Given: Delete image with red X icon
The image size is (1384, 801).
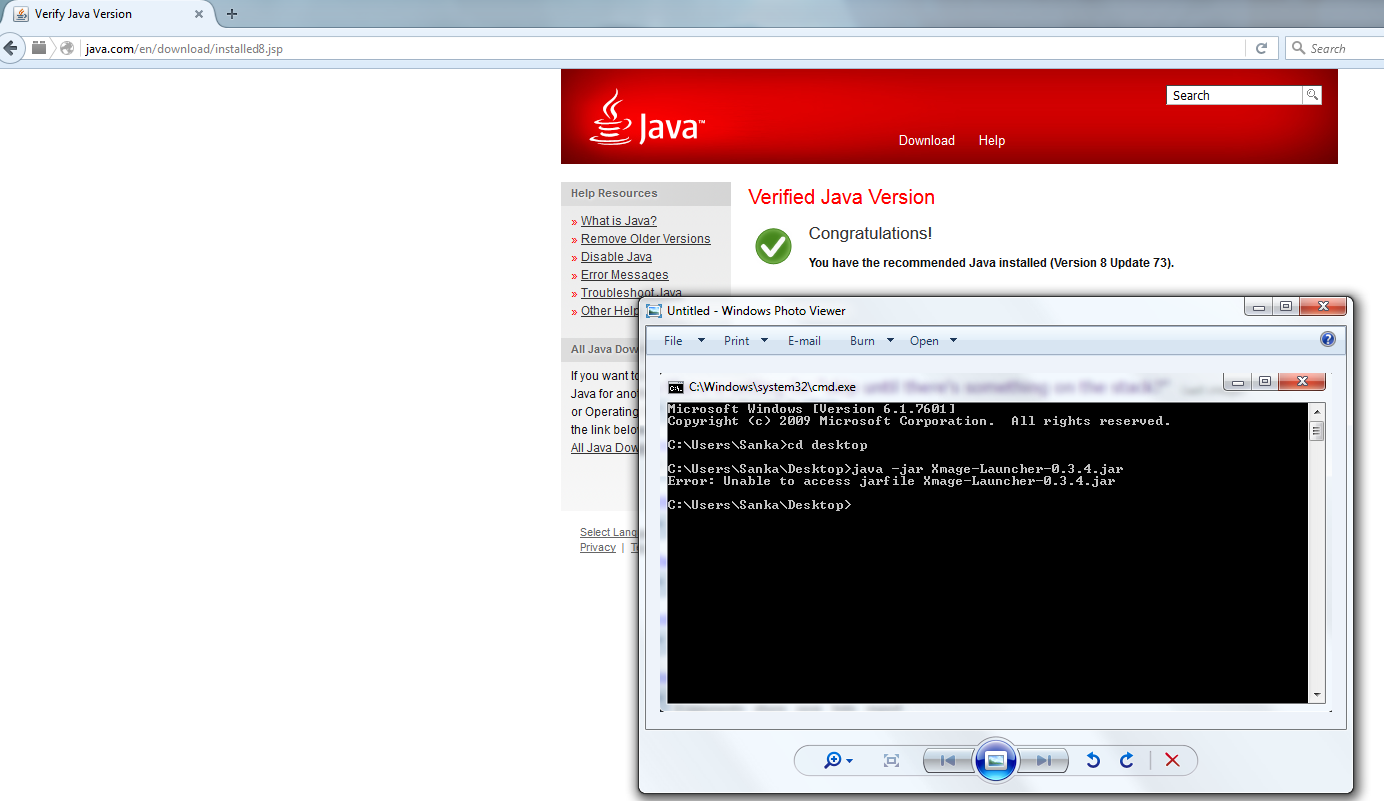Looking at the screenshot, I should [x=1172, y=761].
